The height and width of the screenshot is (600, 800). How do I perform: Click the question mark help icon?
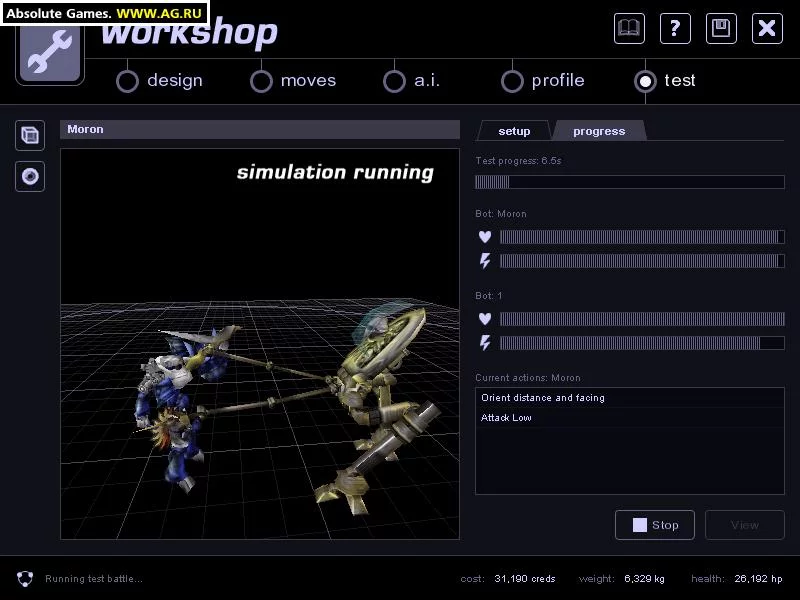click(x=675, y=29)
